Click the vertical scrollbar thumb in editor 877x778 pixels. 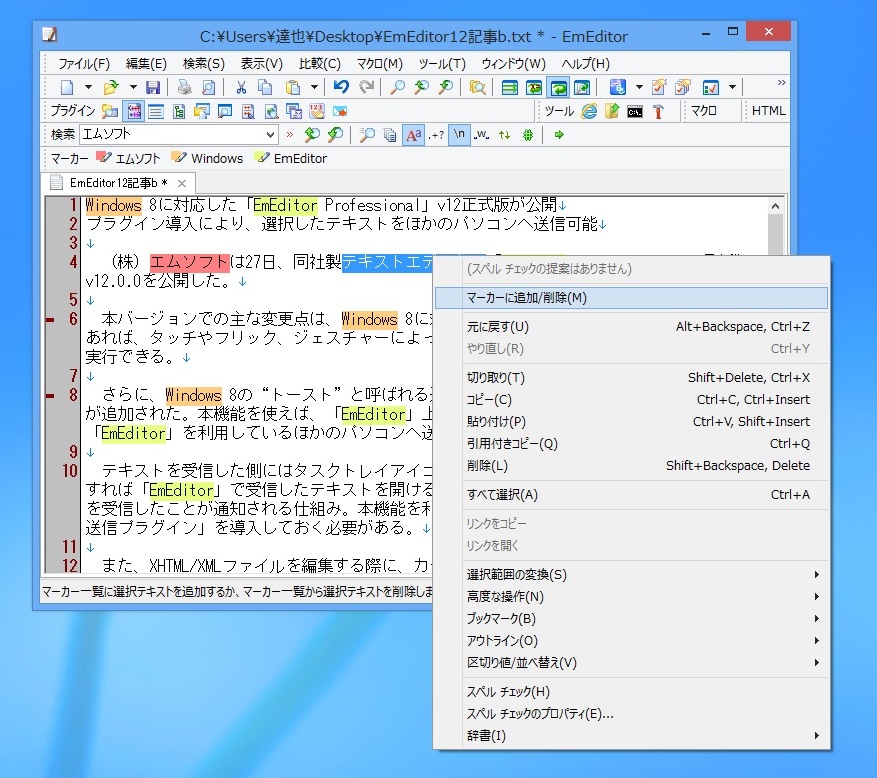[775, 235]
